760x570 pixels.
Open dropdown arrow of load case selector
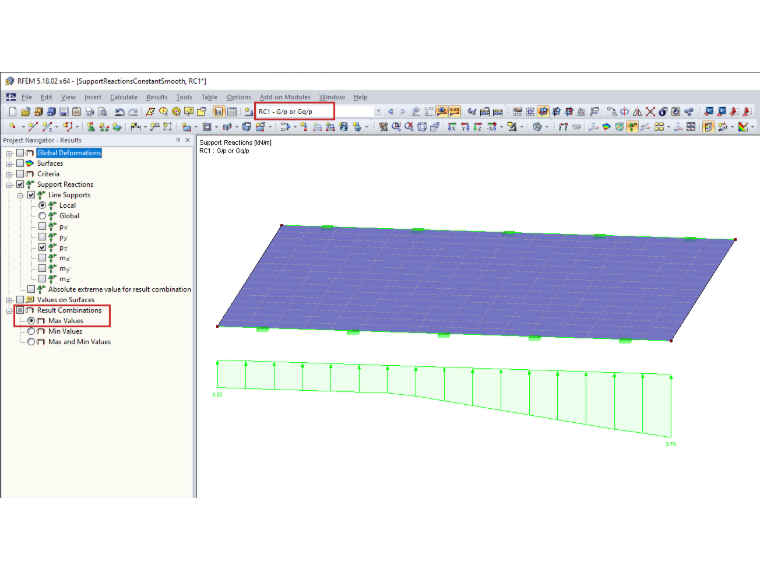tap(378, 111)
